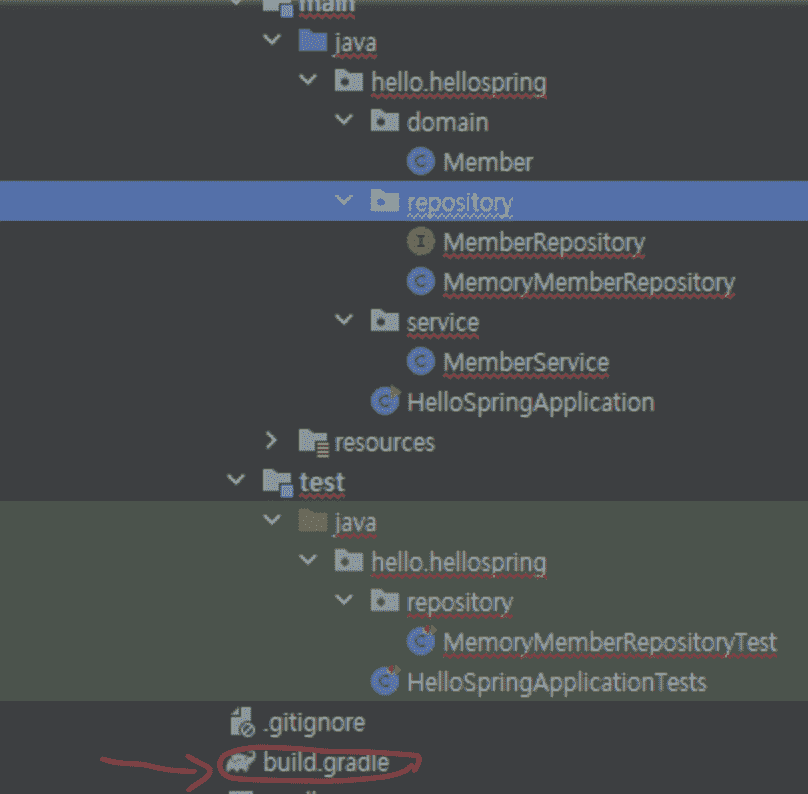The width and height of the screenshot is (808, 794).
Task: Open the MemberService class
Action: (x=526, y=362)
